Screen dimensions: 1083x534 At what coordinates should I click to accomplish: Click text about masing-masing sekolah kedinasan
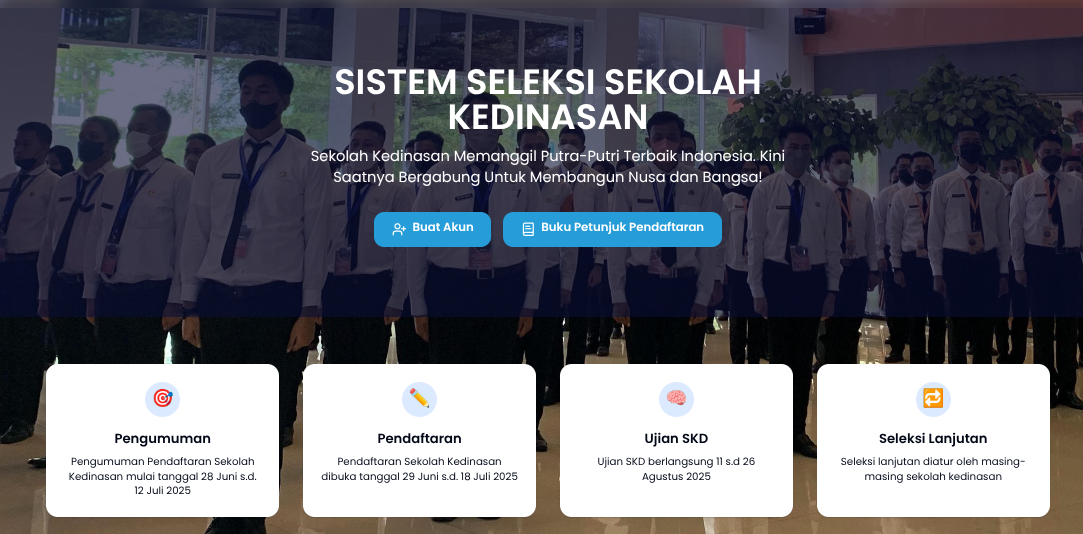(x=933, y=469)
